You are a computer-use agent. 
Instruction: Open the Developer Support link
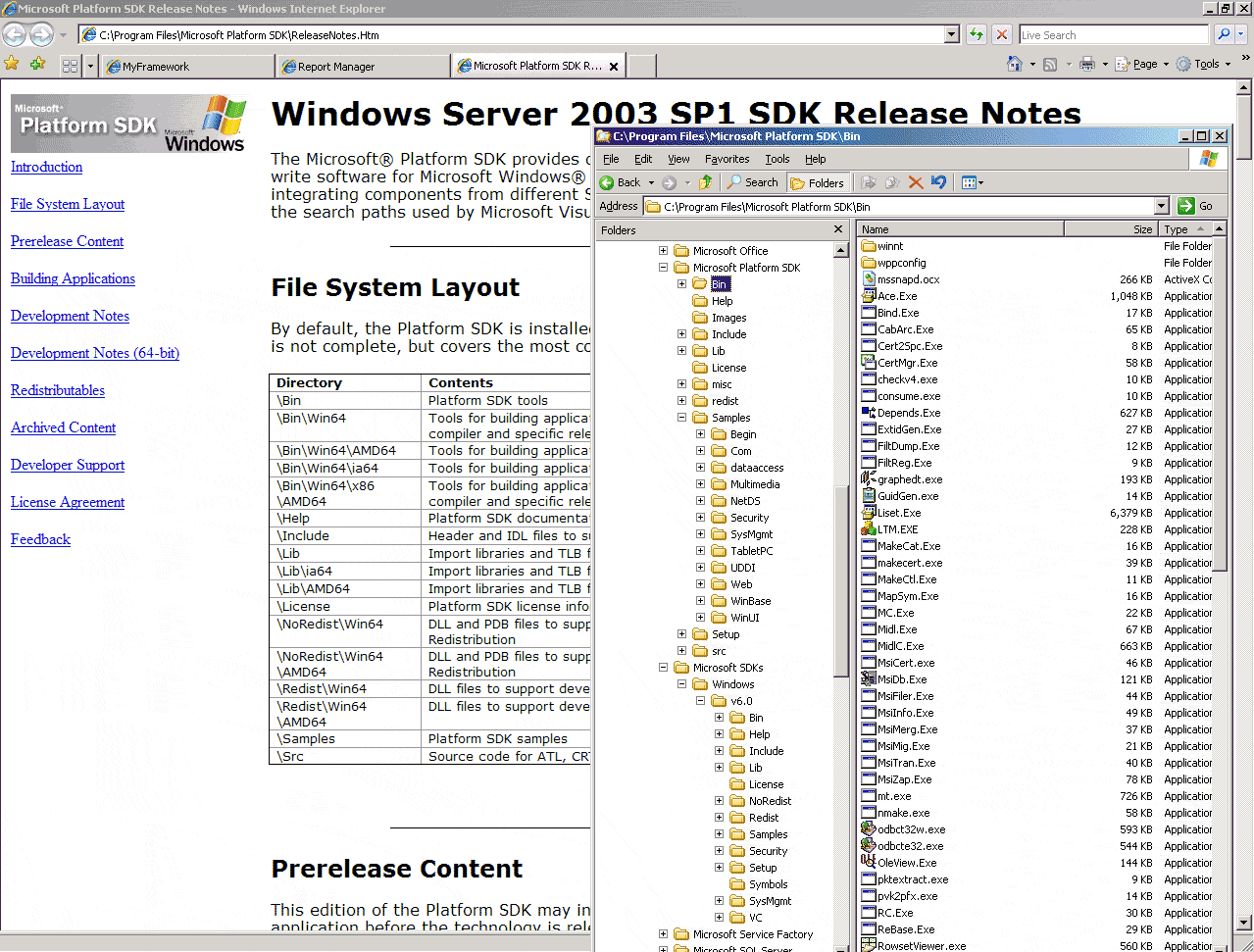click(x=68, y=465)
